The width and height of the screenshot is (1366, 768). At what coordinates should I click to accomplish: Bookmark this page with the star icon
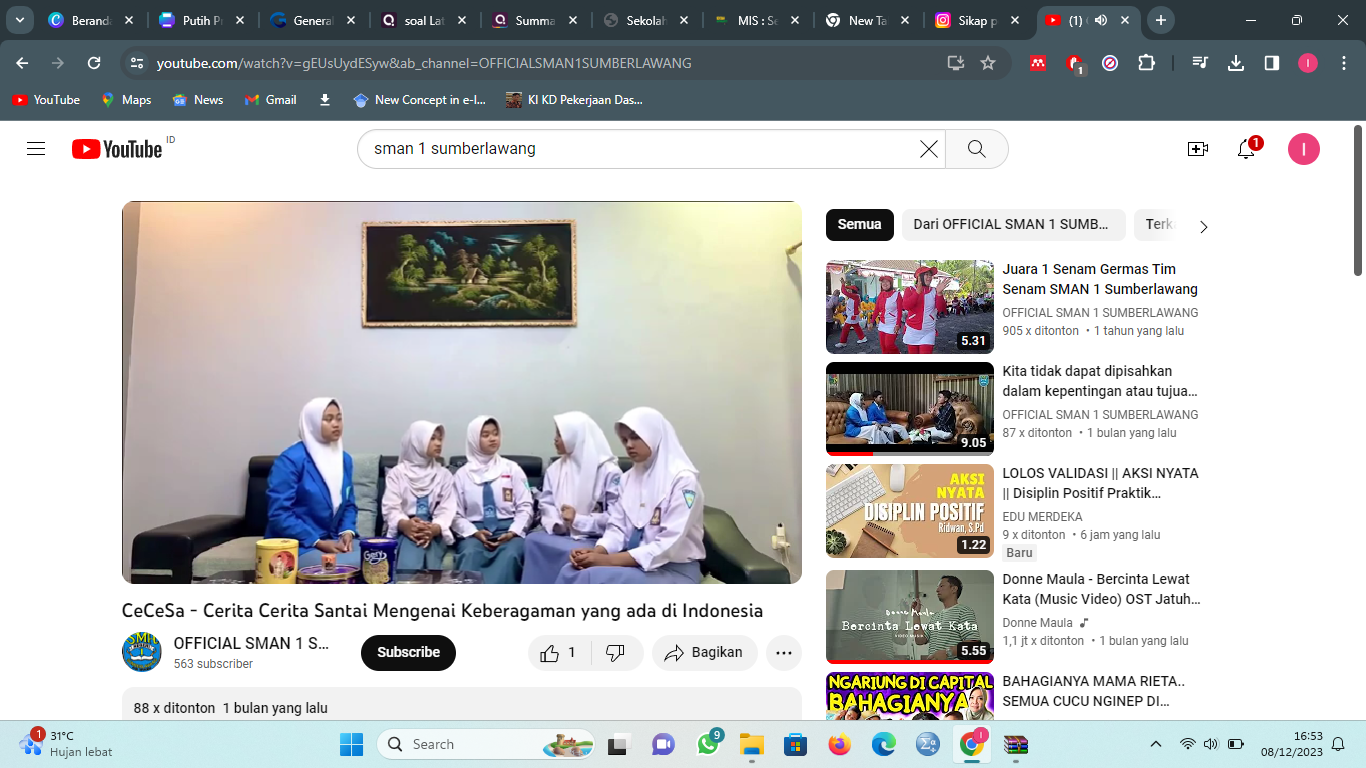(988, 63)
